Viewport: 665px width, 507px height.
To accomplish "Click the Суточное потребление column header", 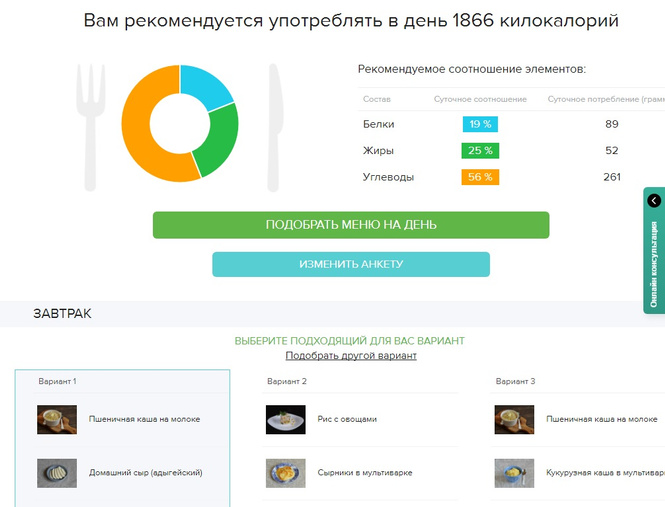I will pos(606,99).
